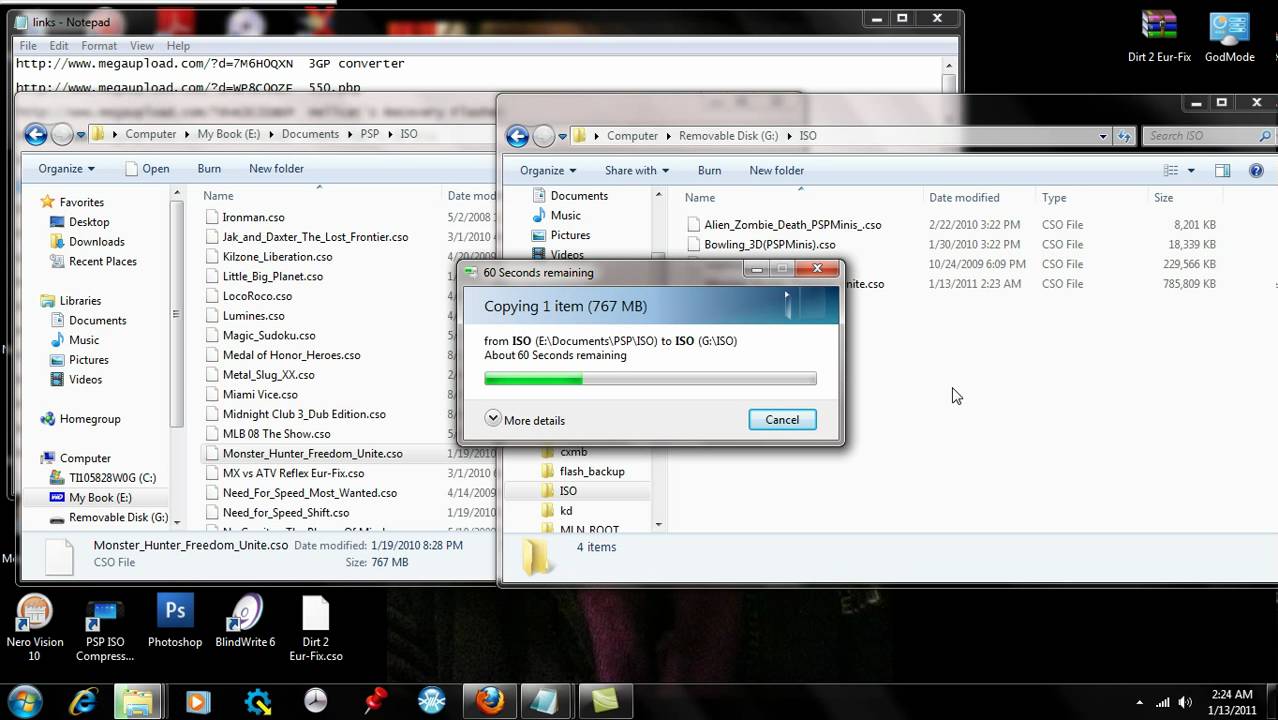Open the View menu in Notepad

click(x=142, y=46)
